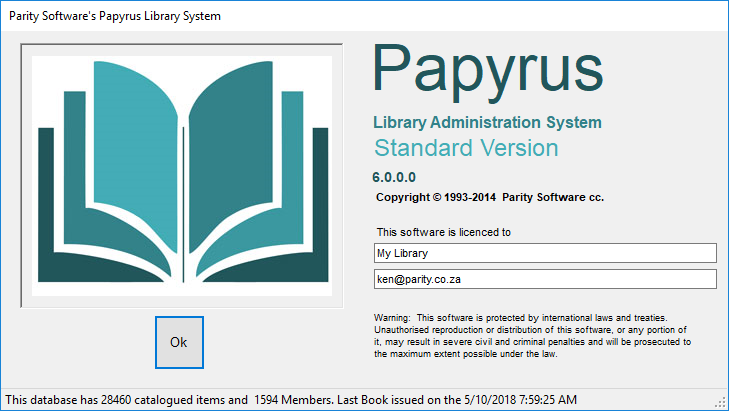The image size is (729, 411).
Task: Click the resize grip in status bar corner
Action: coord(721,403)
